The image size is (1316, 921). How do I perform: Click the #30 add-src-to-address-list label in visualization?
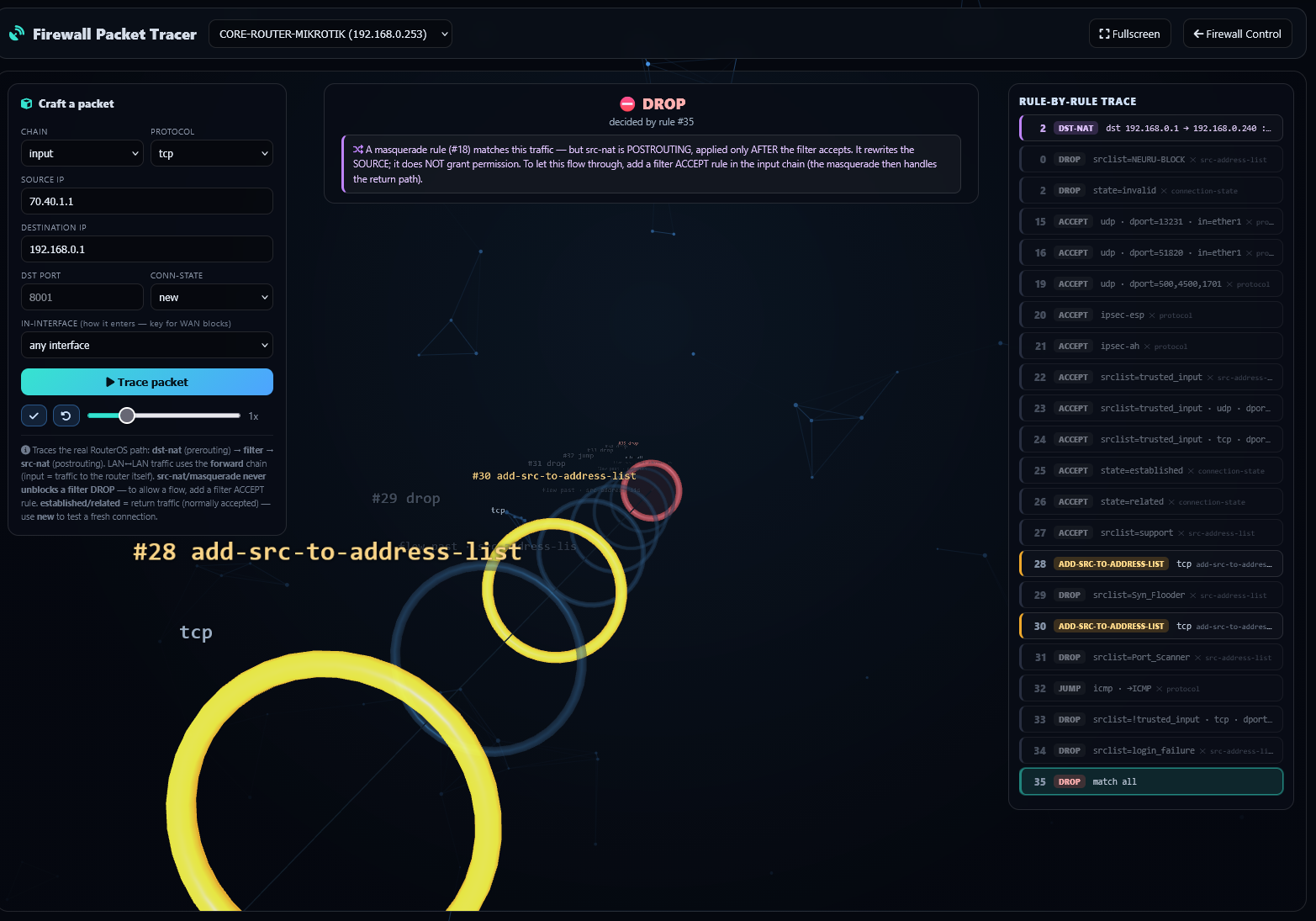point(554,476)
